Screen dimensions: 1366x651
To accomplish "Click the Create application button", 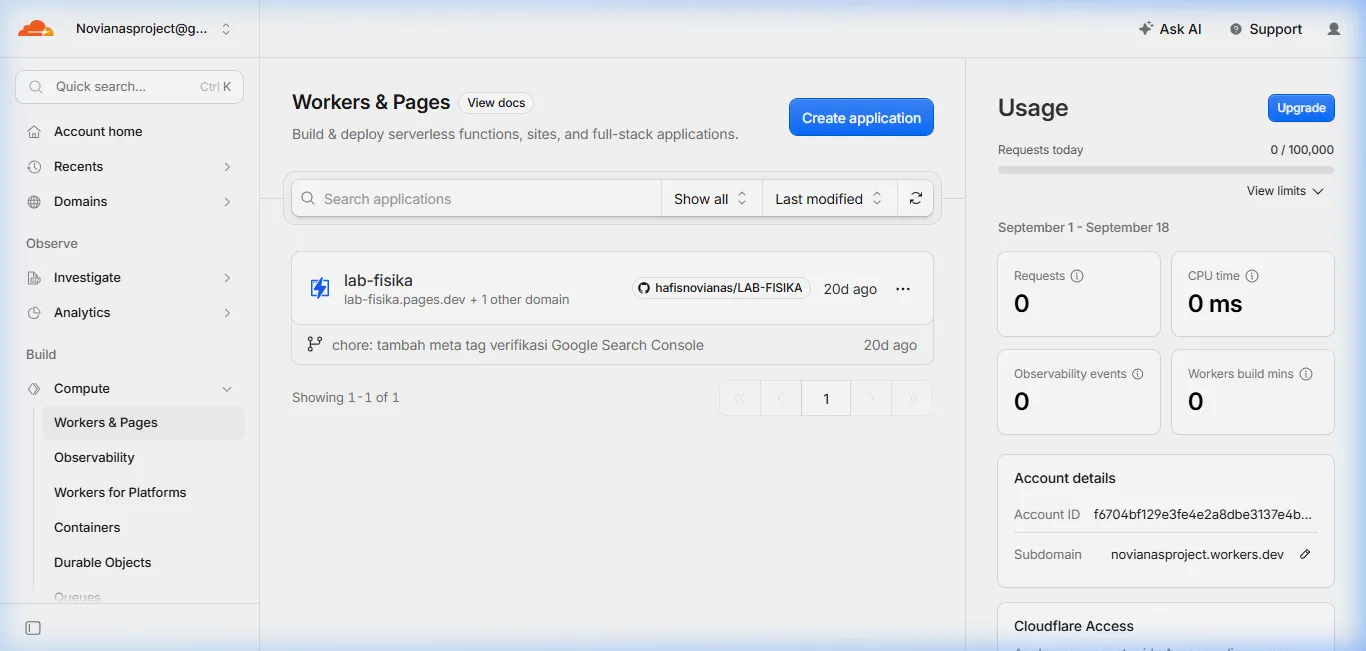I will (861, 117).
